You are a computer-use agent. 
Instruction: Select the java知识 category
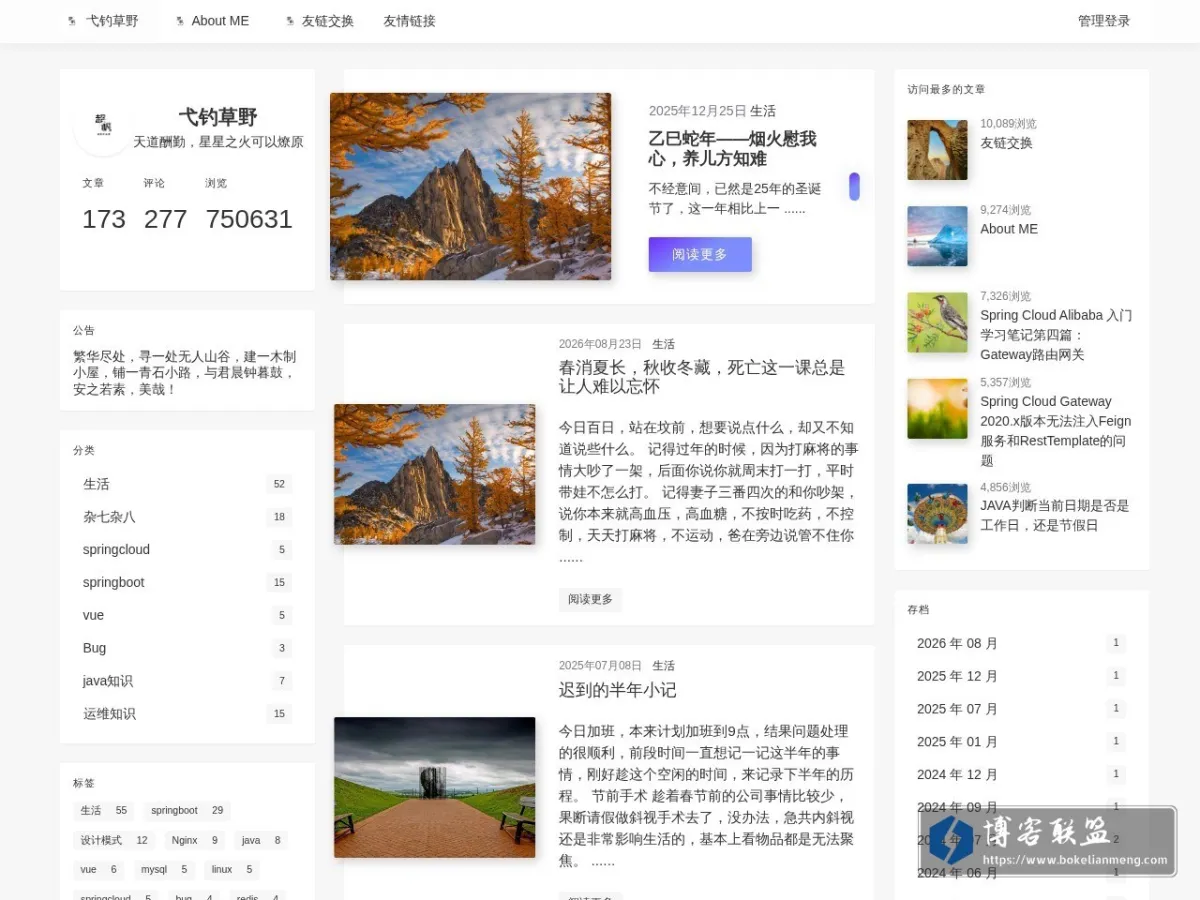click(x=187, y=681)
